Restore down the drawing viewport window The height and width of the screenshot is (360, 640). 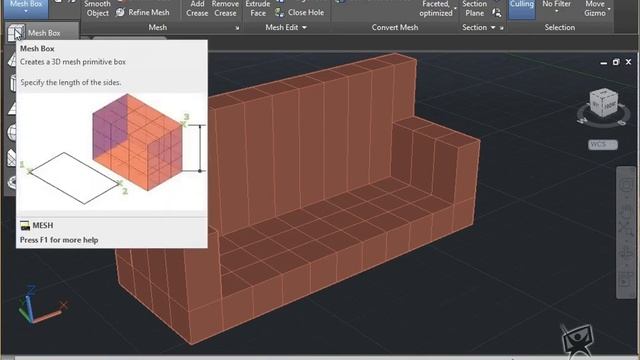pyautogui.click(x=616, y=62)
